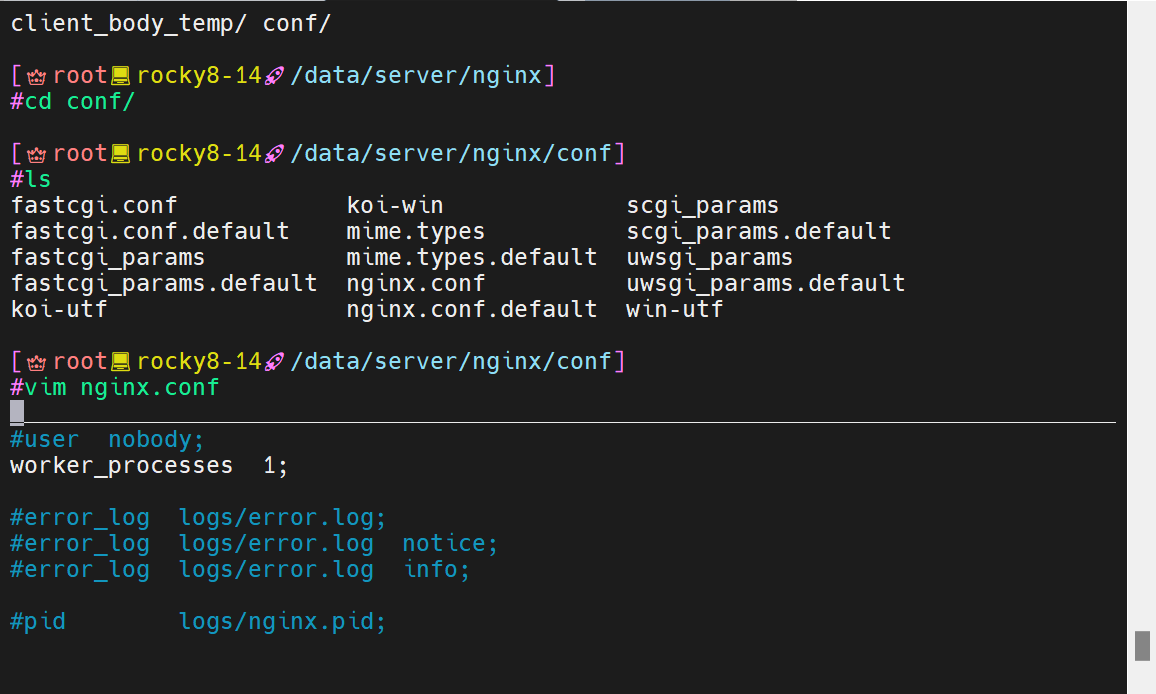Click '#error_log logs/error.log;' line without level
The width and height of the screenshot is (1156, 694).
click(x=198, y=518)
